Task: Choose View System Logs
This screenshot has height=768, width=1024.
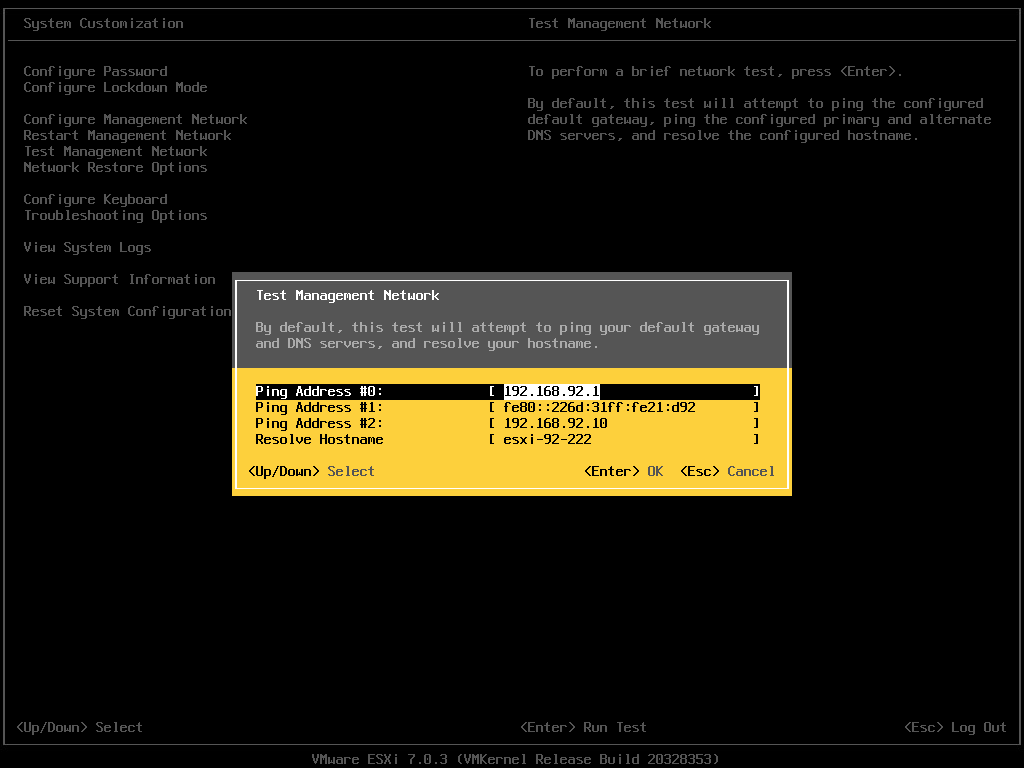Action: click(87, 247)
